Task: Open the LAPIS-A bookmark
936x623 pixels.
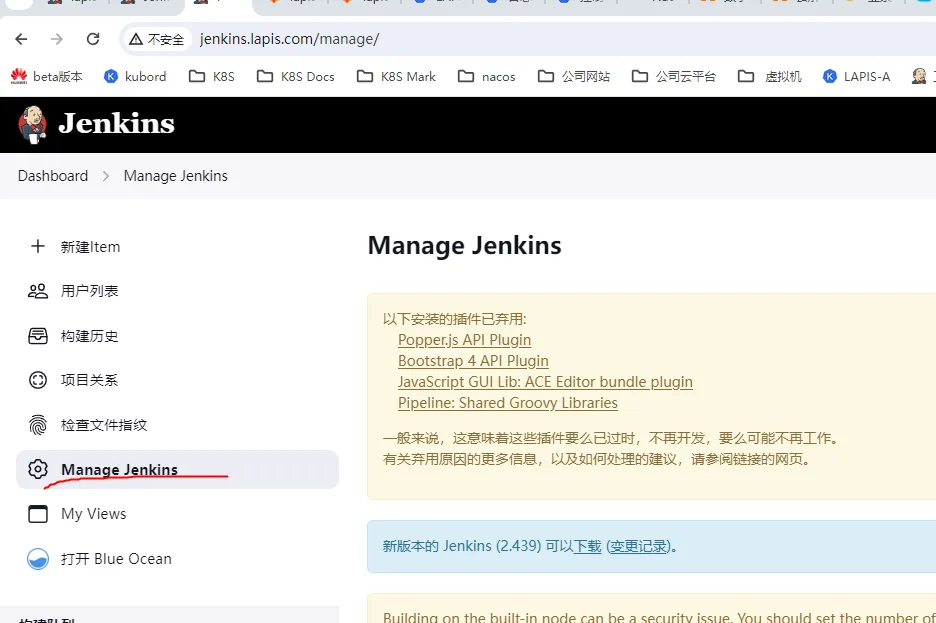Action: (857, 76)
